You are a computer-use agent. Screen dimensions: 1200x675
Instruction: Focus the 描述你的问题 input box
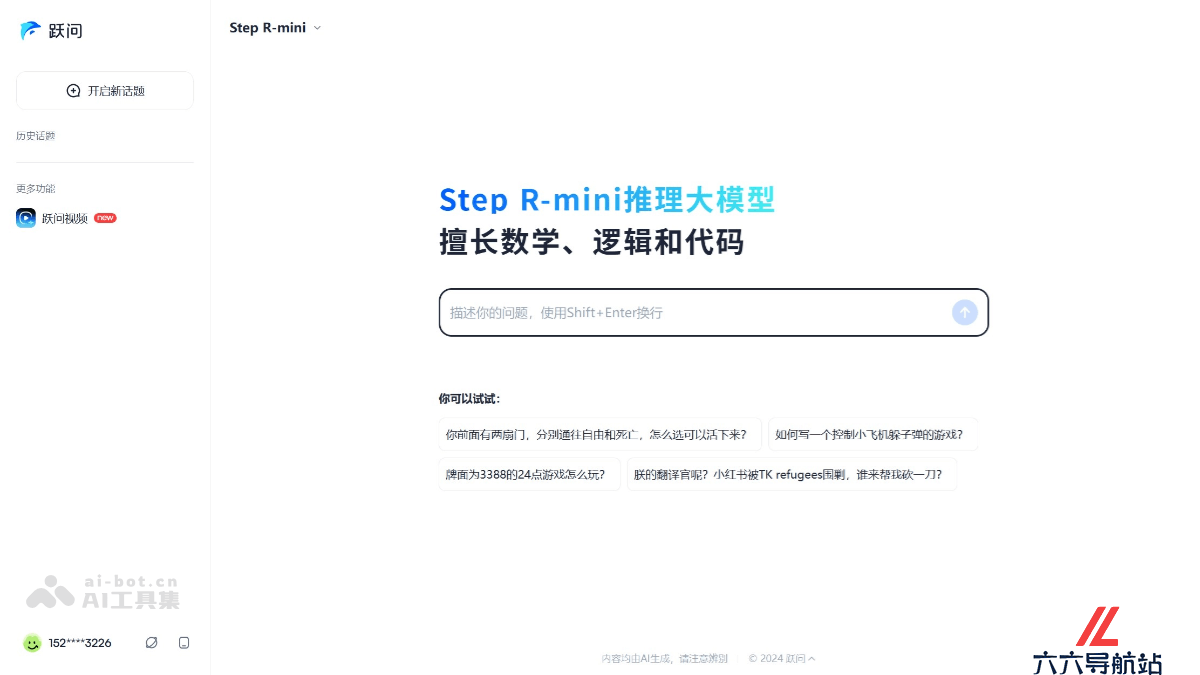(x=713, y=312)
